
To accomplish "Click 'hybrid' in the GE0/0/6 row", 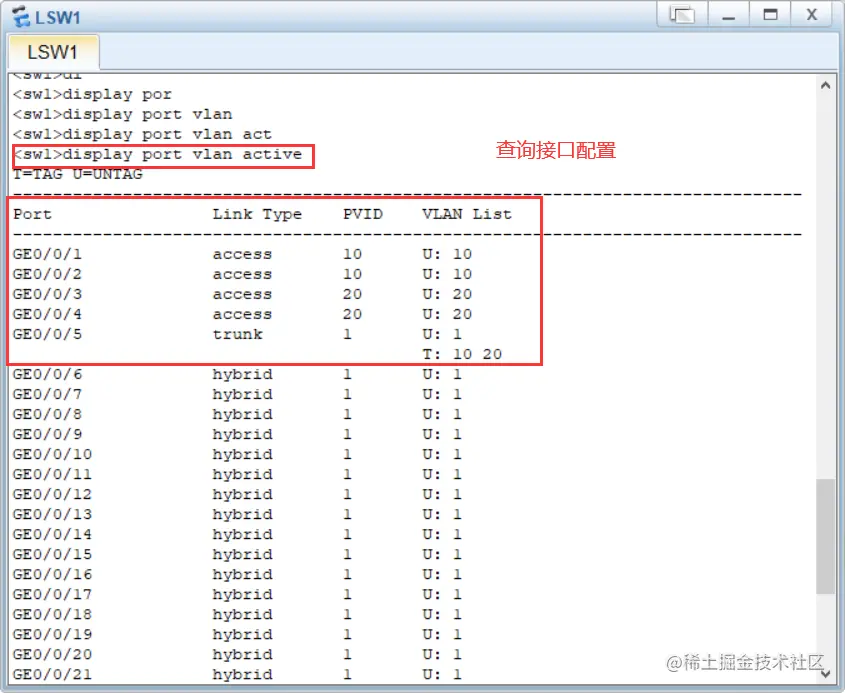I will [242, 374].
